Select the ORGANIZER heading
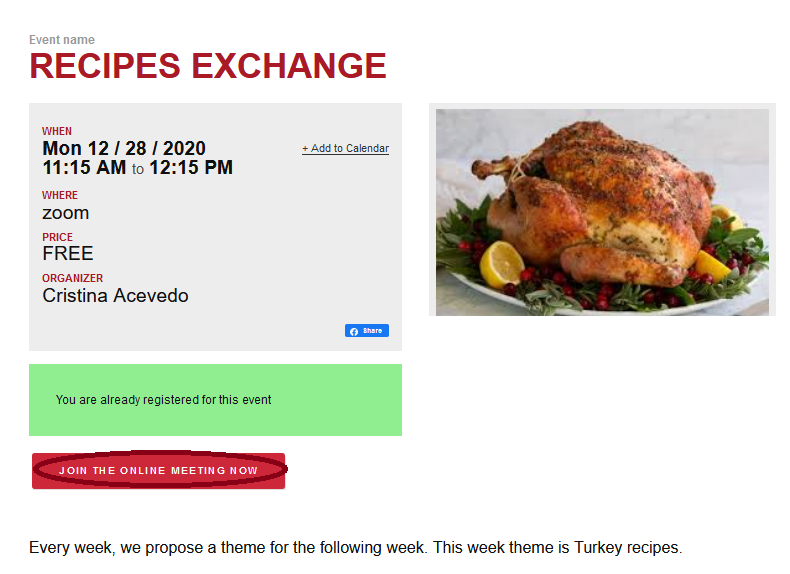The image size is (790, 574). click(73, 278)
